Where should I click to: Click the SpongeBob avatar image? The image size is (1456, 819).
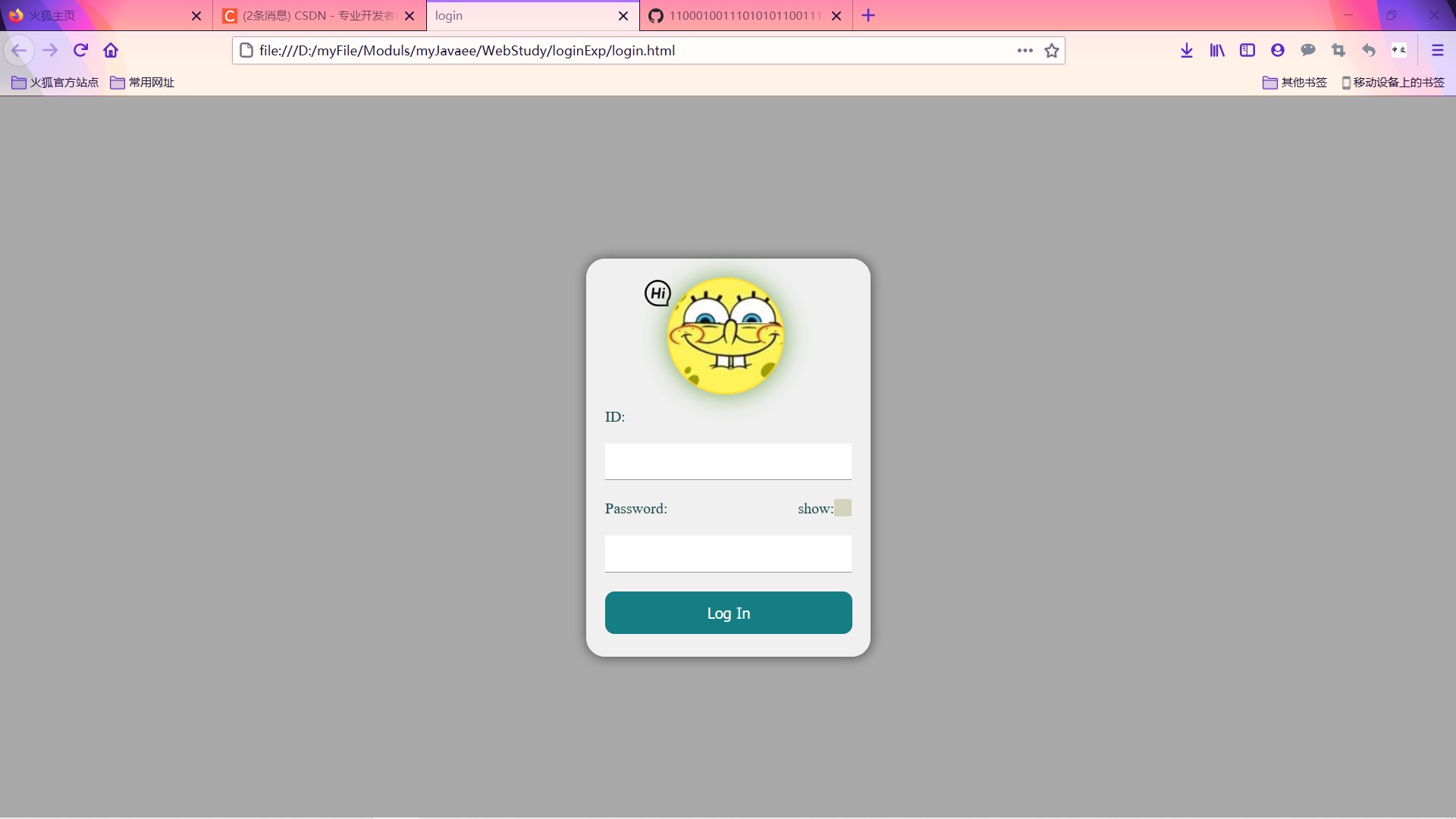[726, 336]
